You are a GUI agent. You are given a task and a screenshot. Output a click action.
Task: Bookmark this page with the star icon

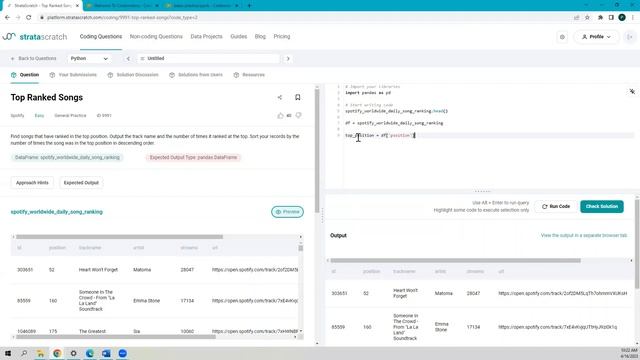click(x=587, y=18)
